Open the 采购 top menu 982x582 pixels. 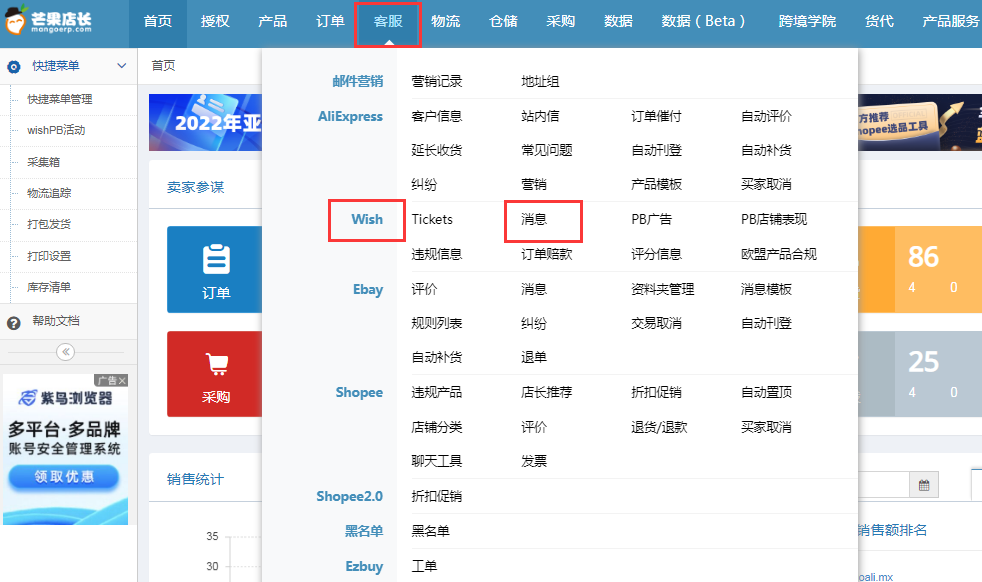(561, 21)
